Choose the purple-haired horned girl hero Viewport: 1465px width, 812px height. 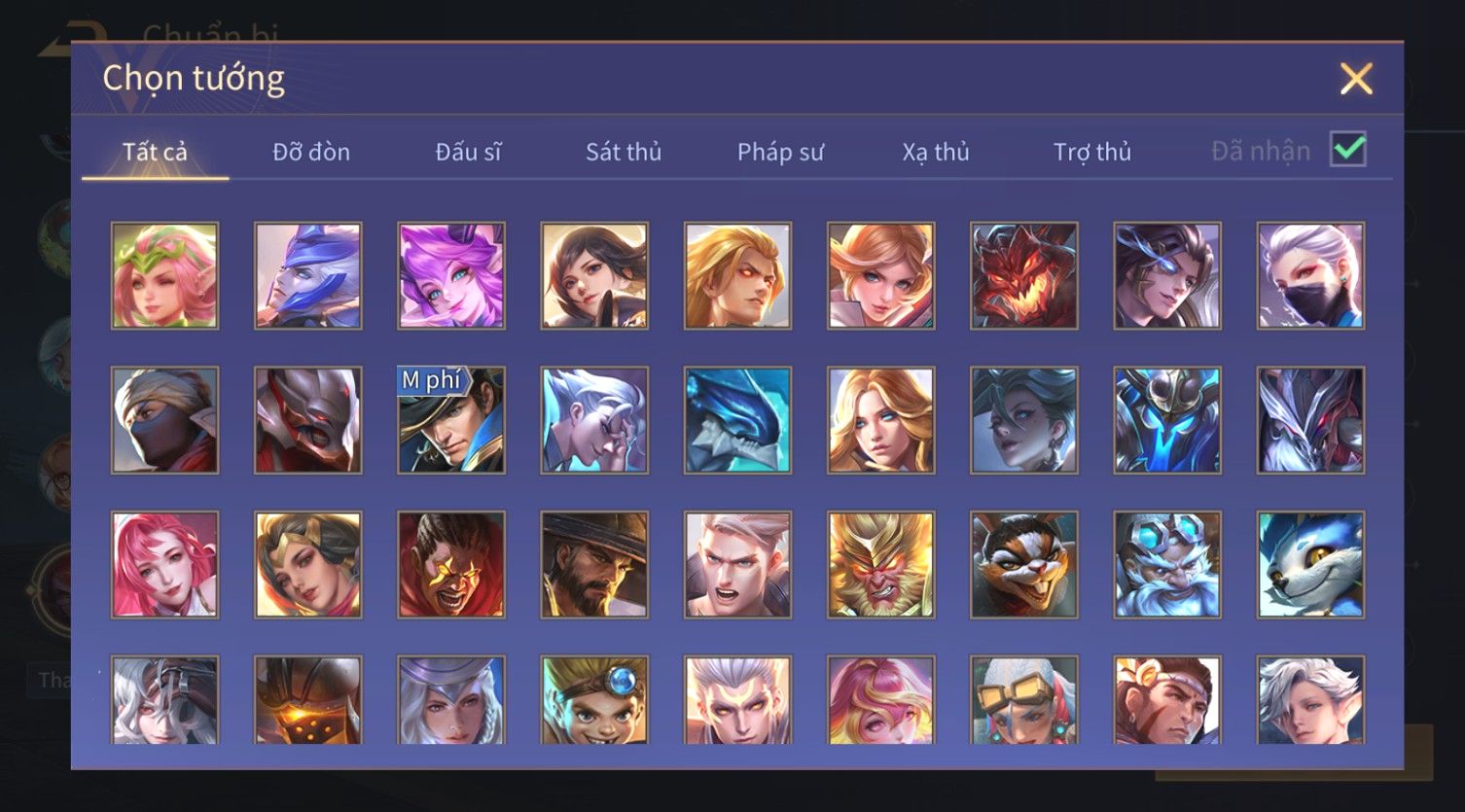(x=450, y=275)
